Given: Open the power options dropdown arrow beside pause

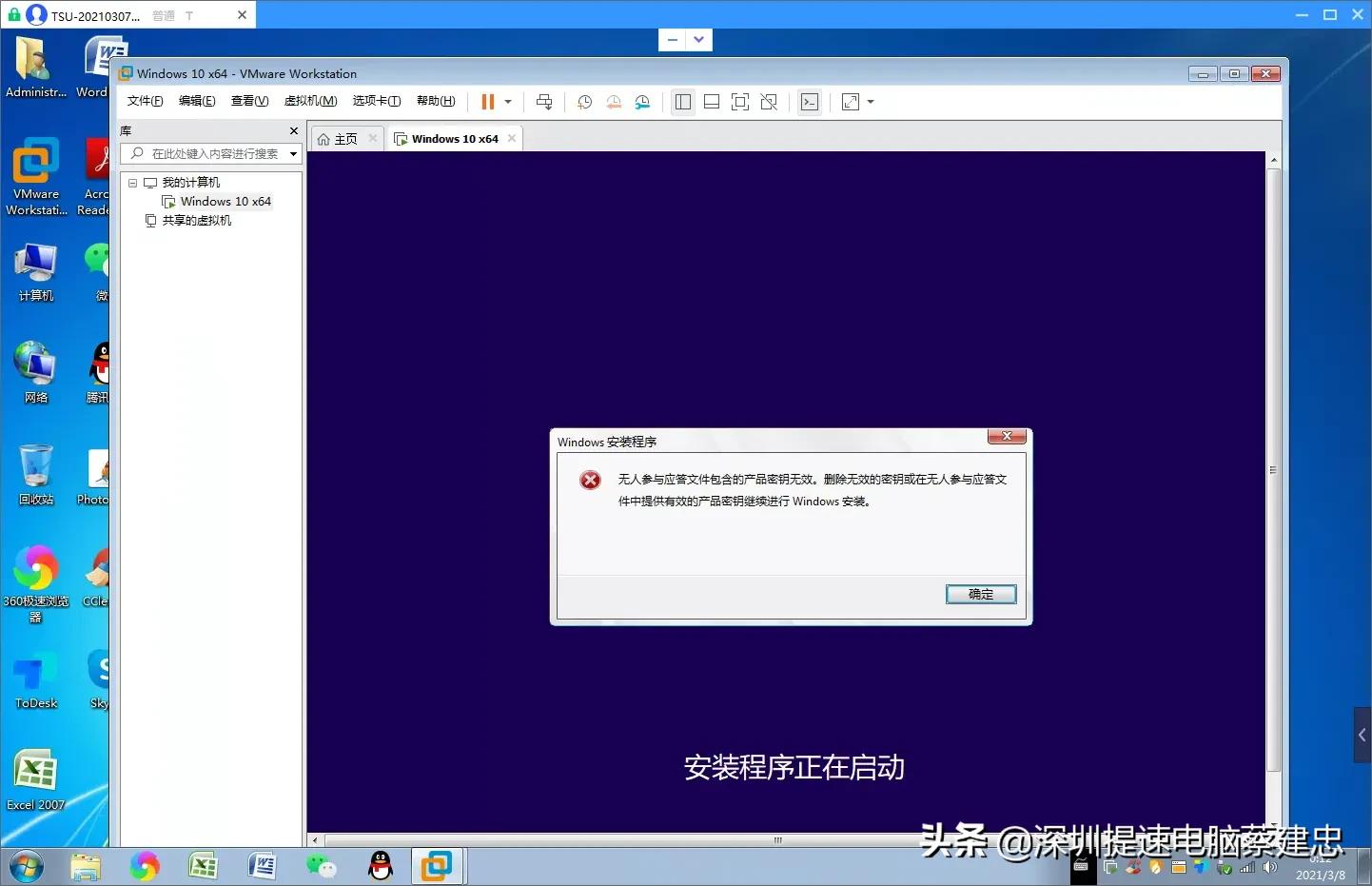Looking at the screenshot, I should [508, 102].
